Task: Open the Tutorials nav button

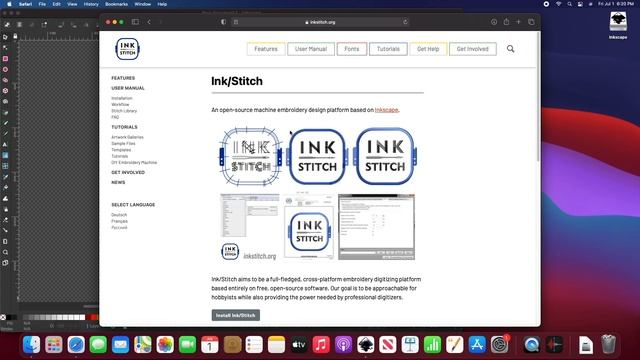Action: tap(388, 49)
